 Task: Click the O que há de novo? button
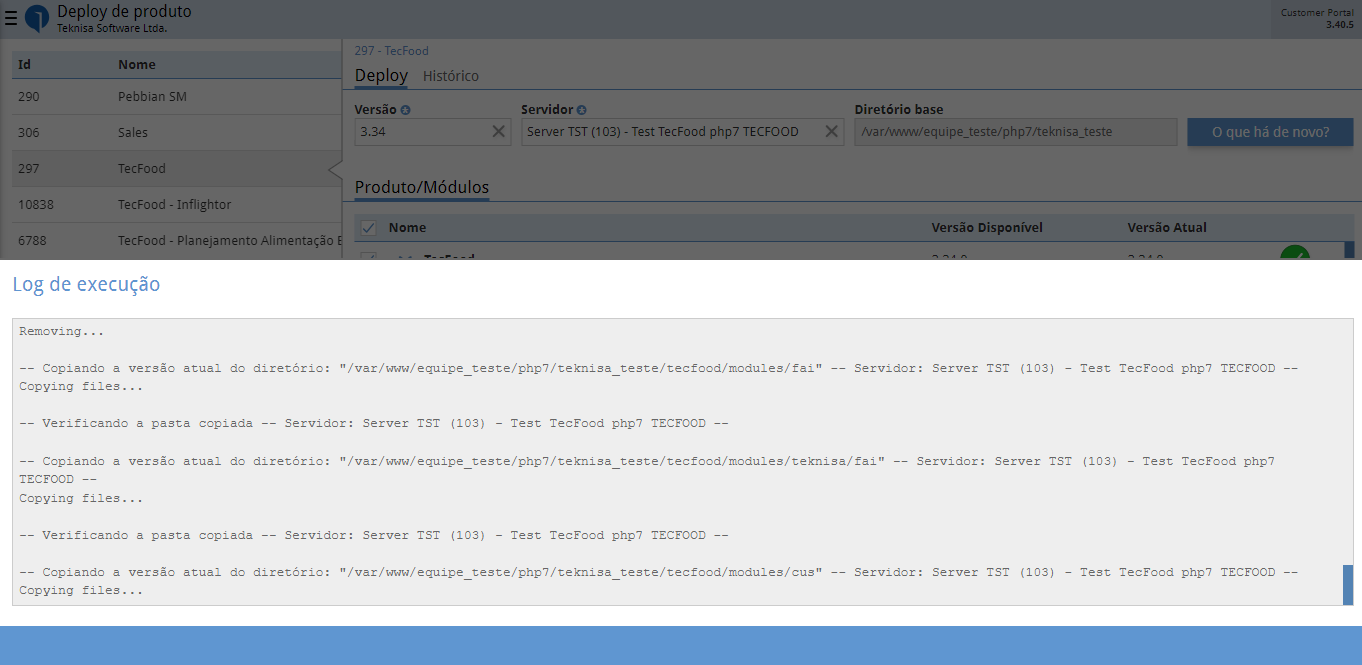tap(1270, 132)
